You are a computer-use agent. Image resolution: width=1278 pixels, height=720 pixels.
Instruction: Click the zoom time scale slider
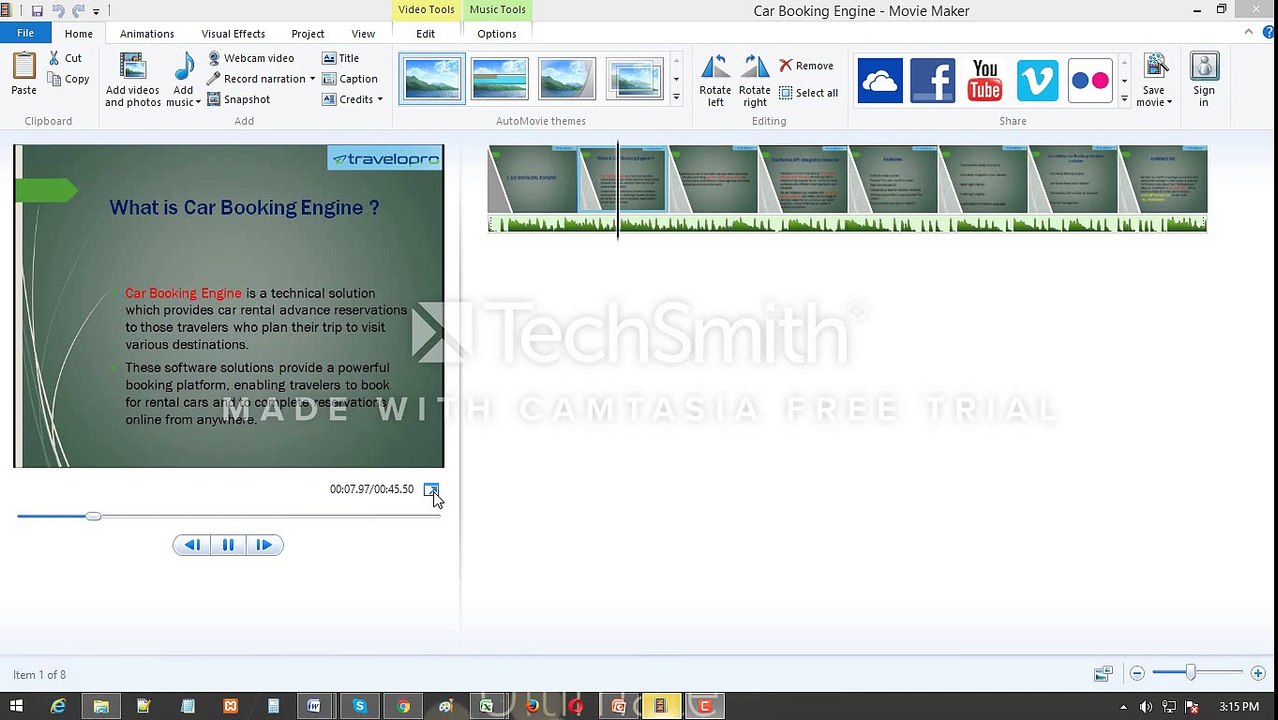tap(1190, 674)
